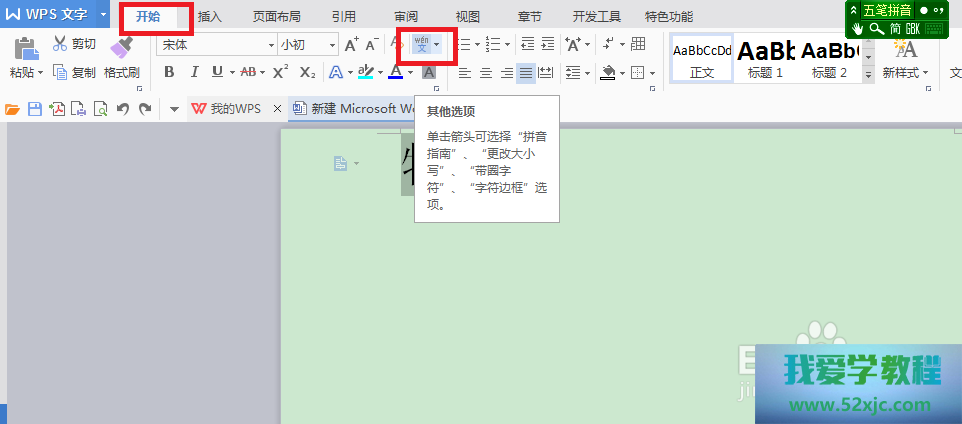Expand the phonetic guide options arrow
This screenshot has height=424, width=962.
pos(437,45)
